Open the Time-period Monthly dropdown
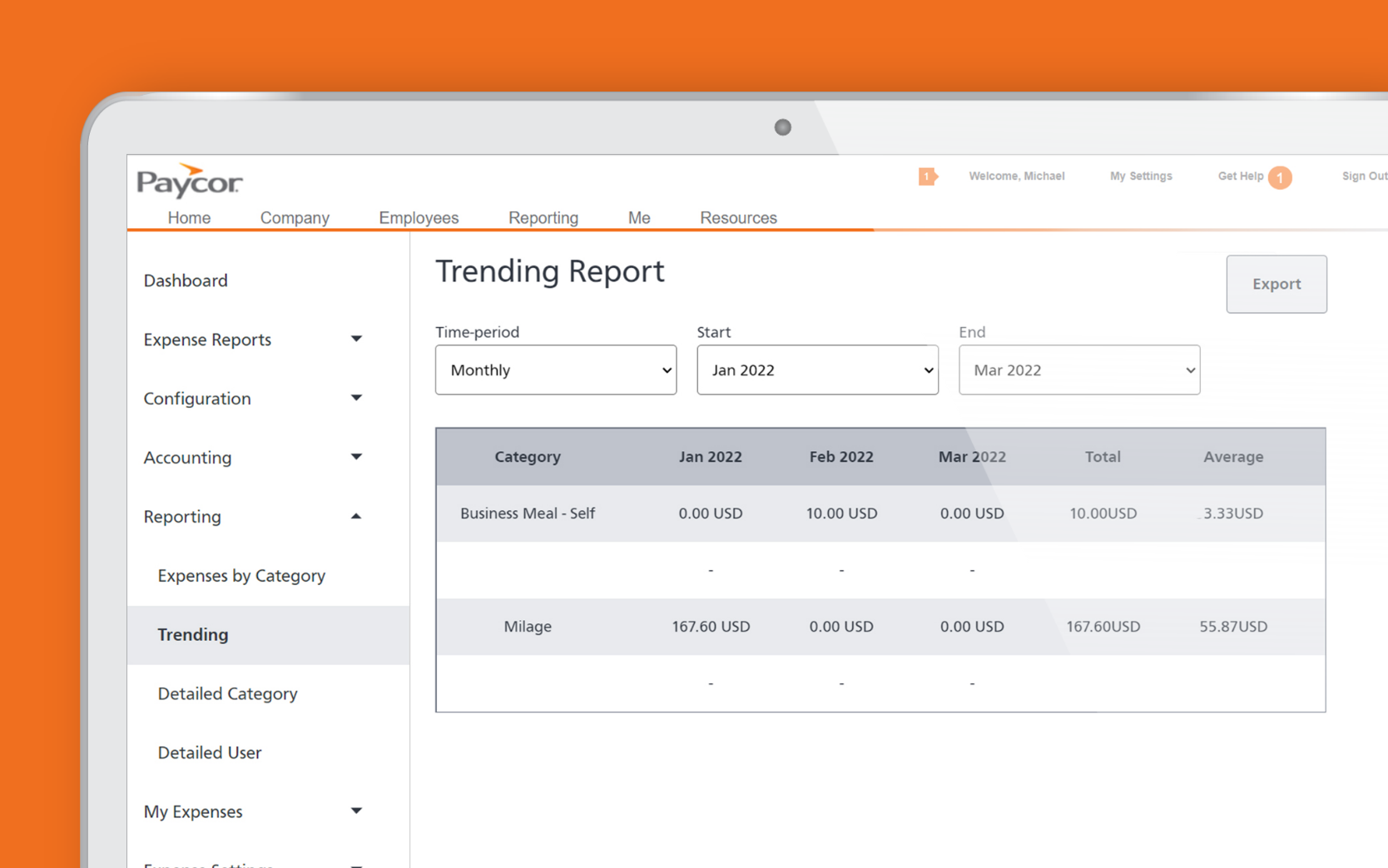1388x868 pixels. [556, 370]
